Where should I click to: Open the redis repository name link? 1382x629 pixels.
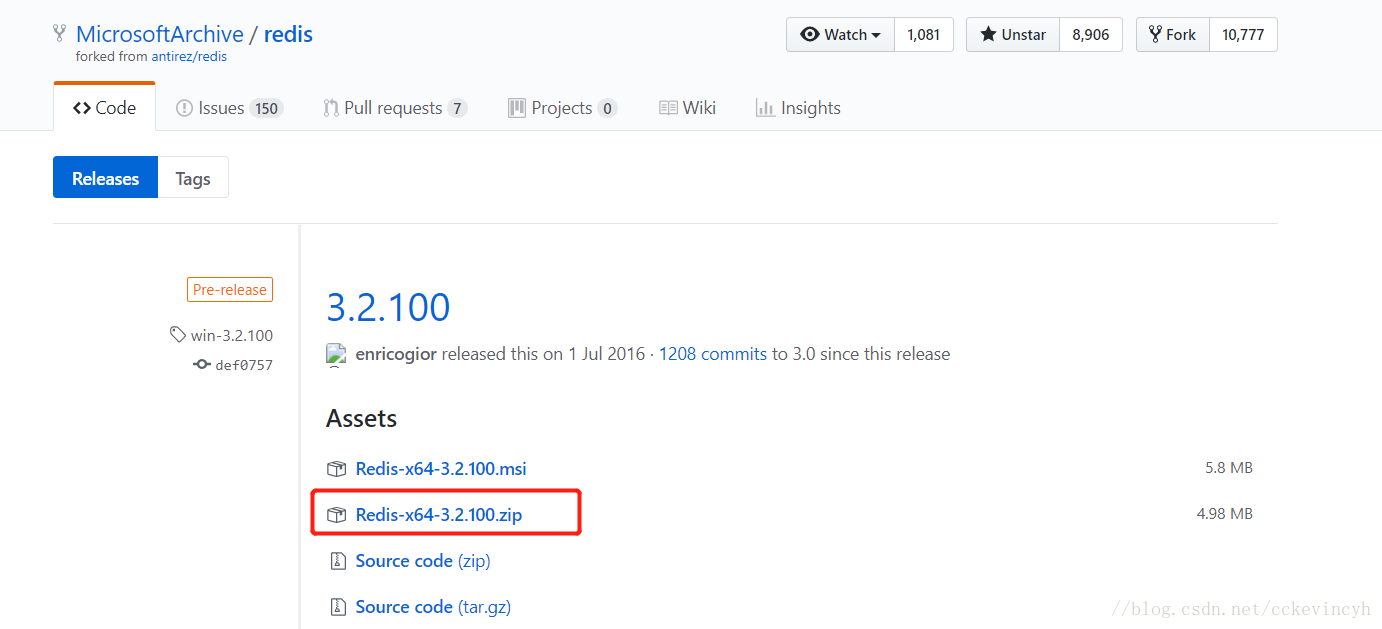point(288,34)
